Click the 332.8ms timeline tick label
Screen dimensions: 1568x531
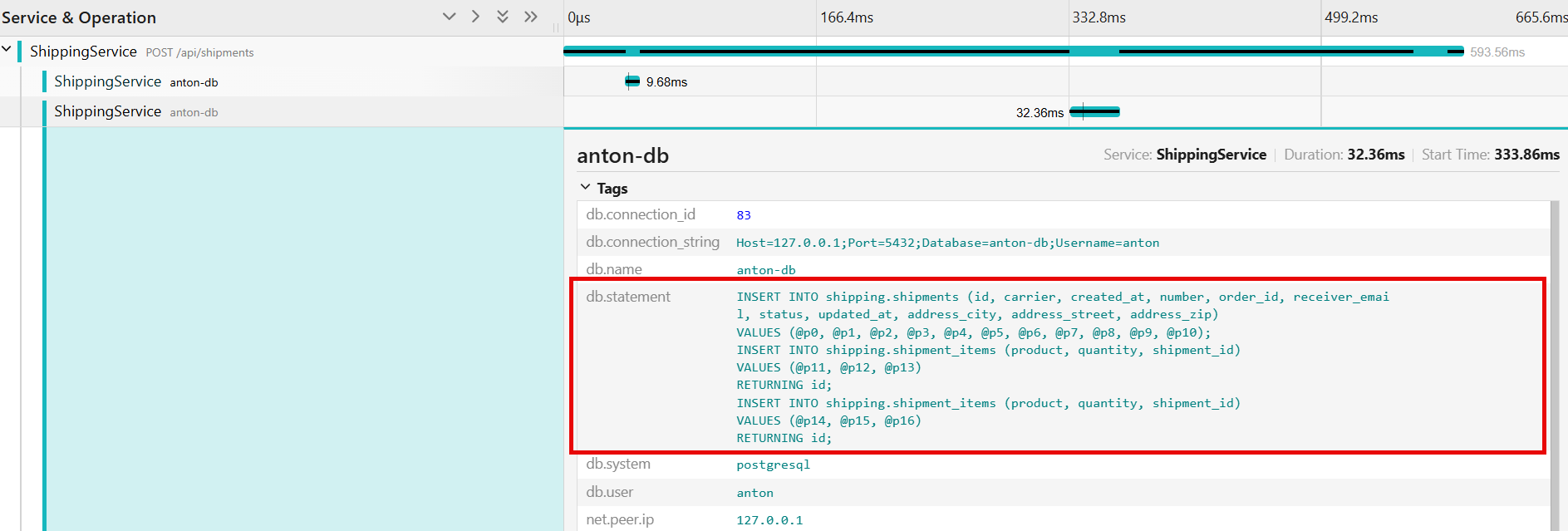(x=1099, y=17)
